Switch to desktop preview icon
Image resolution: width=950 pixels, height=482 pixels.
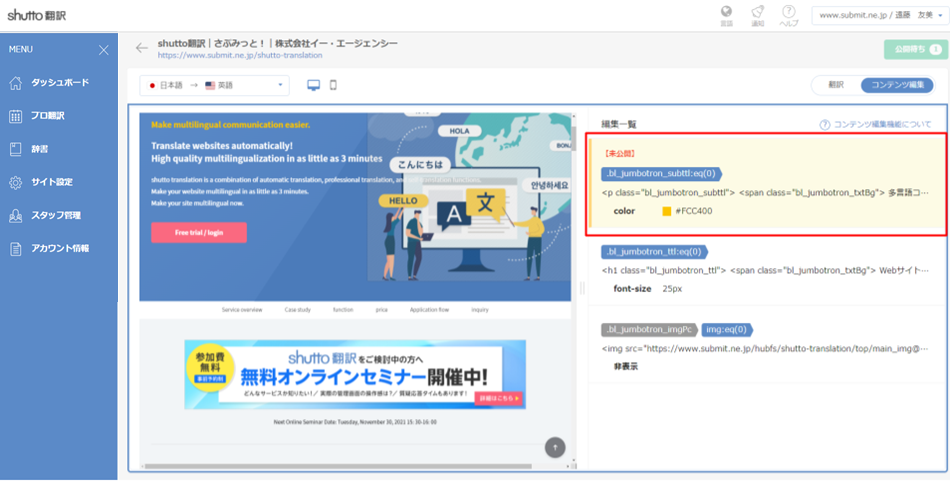[314, 85]
